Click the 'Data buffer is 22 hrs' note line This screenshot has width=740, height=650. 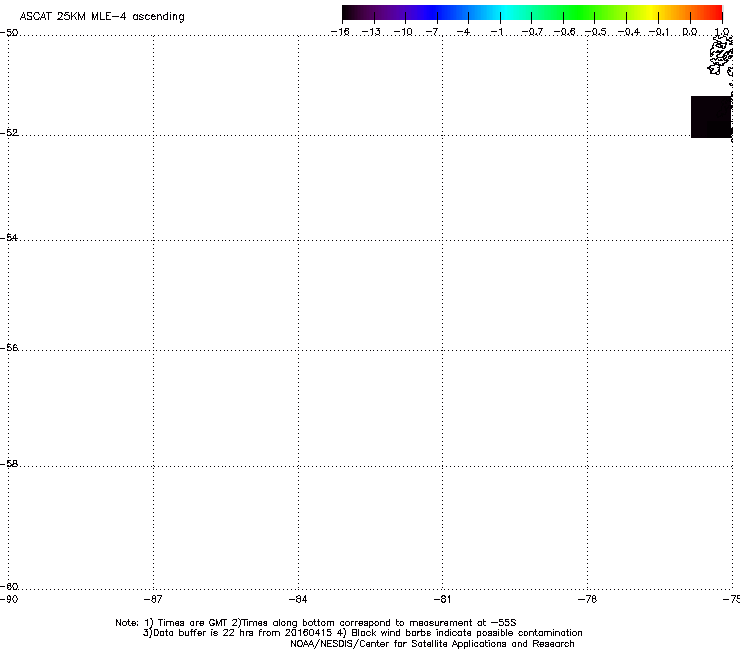(362, 633)
